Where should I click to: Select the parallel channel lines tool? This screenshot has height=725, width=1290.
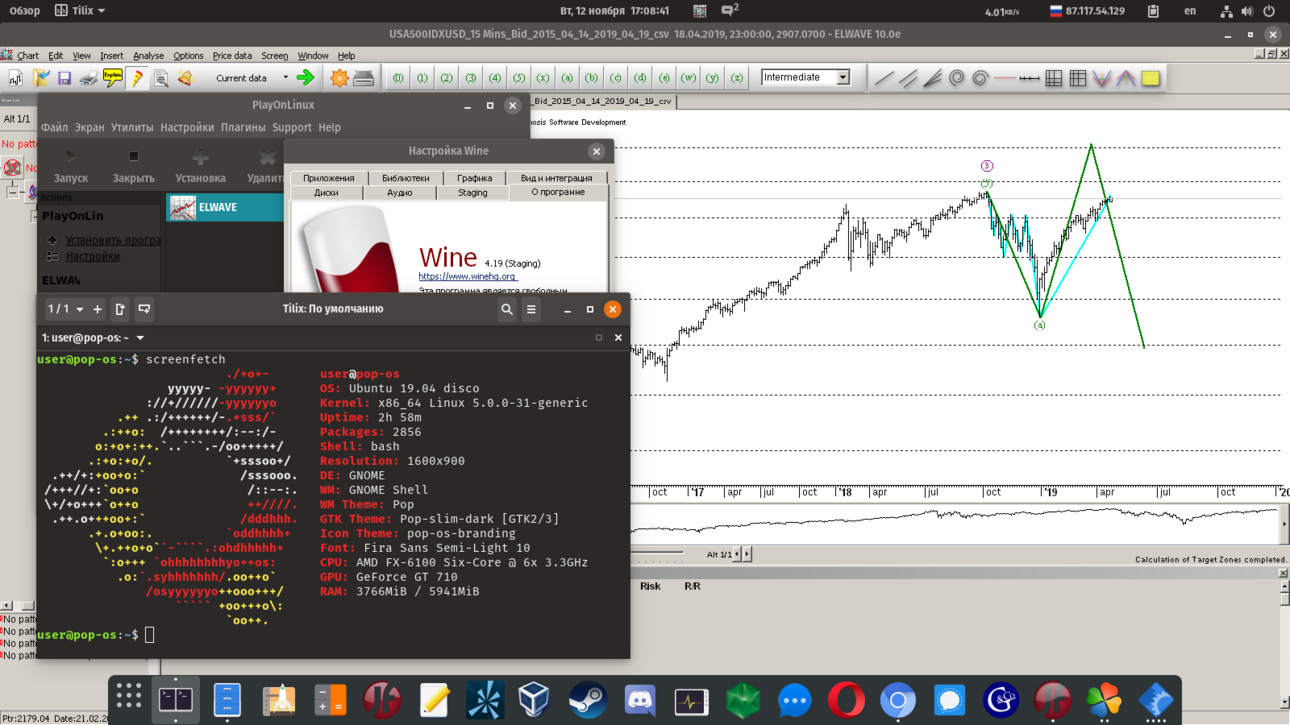[908, 78]
